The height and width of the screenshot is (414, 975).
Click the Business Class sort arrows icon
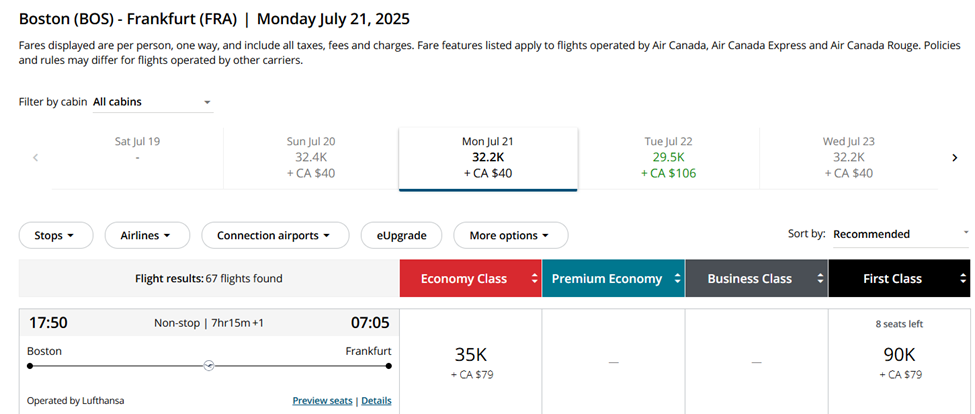(x=820, y=279)
